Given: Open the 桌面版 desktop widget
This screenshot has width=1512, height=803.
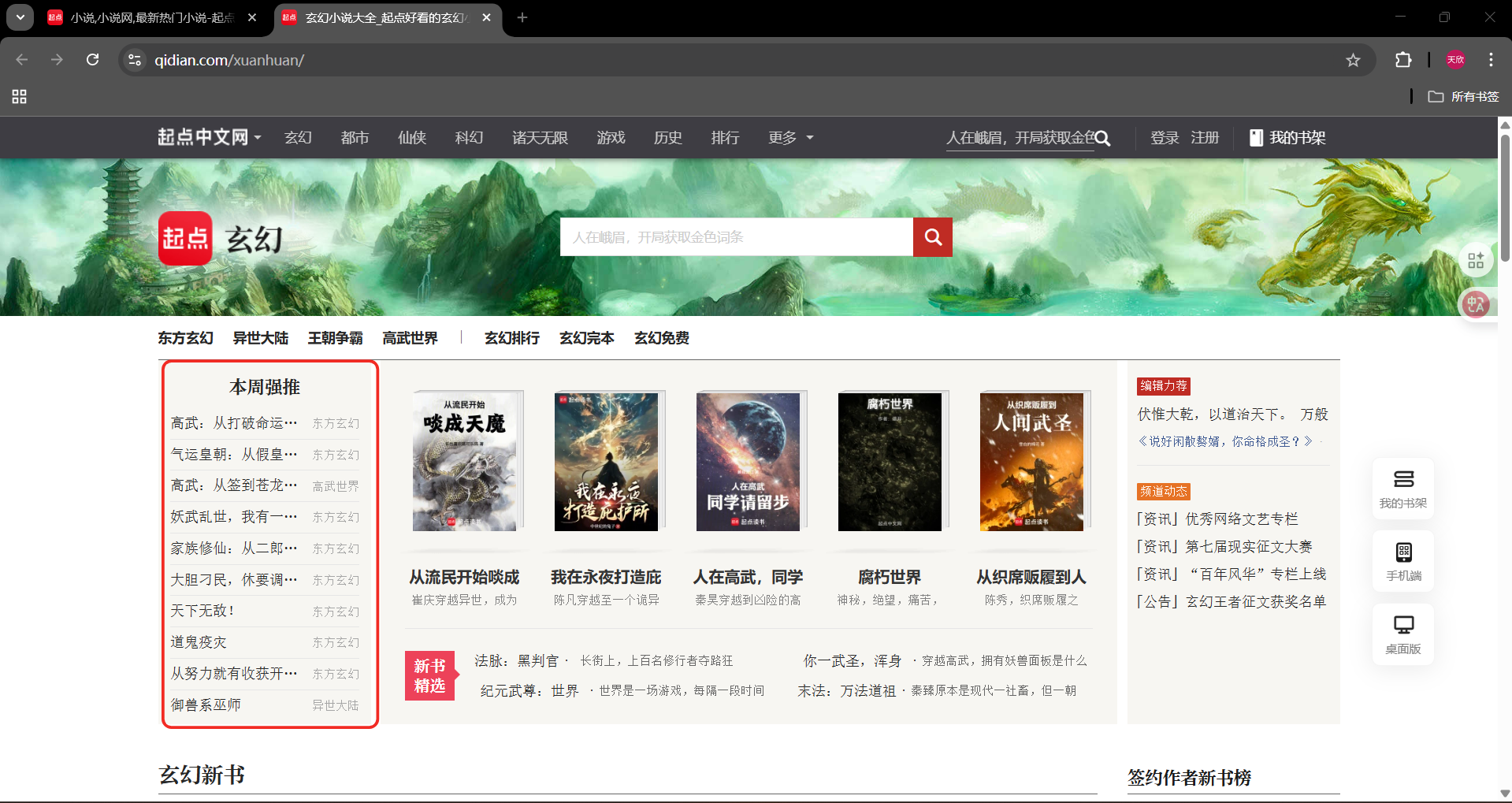Looking at the screenshot, I should [1403, 635].
